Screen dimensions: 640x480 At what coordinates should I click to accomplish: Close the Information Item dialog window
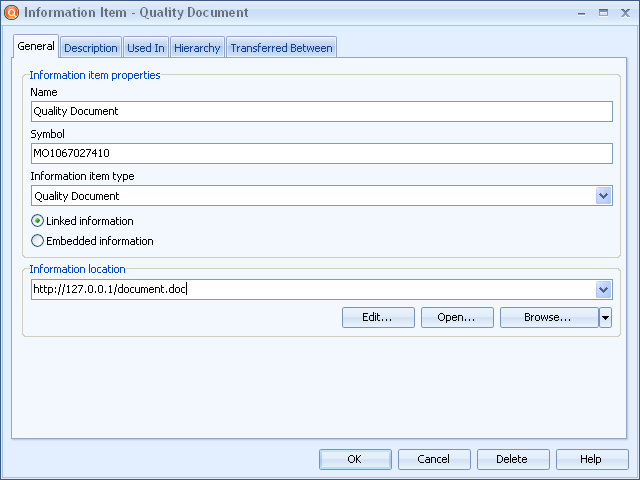(x=623, y=13)
